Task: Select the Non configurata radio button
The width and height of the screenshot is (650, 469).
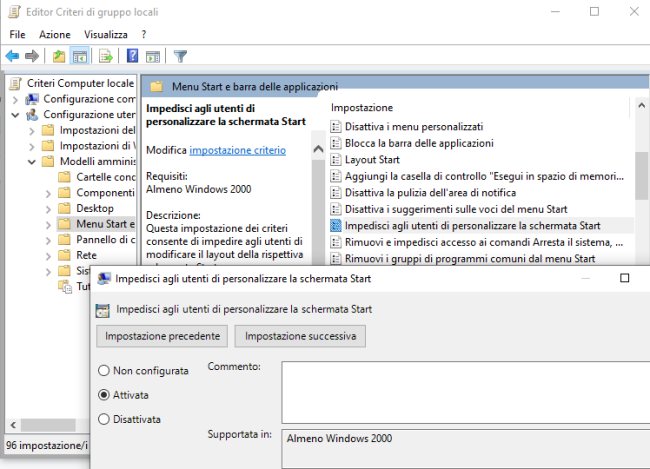Action: 104,370
